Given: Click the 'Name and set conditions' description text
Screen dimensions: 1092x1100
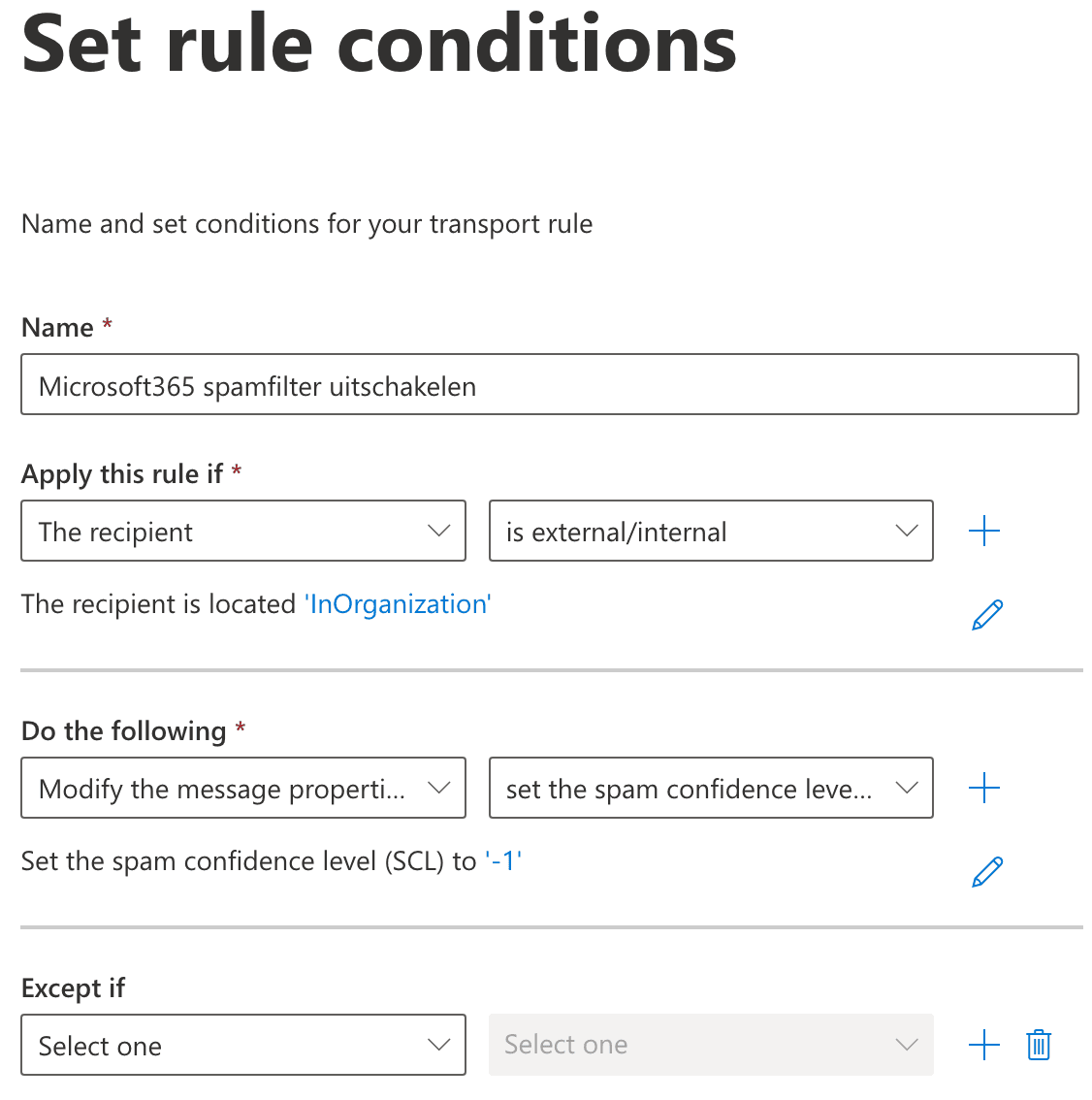Looking at the screenshot, I should coord(306,224).
